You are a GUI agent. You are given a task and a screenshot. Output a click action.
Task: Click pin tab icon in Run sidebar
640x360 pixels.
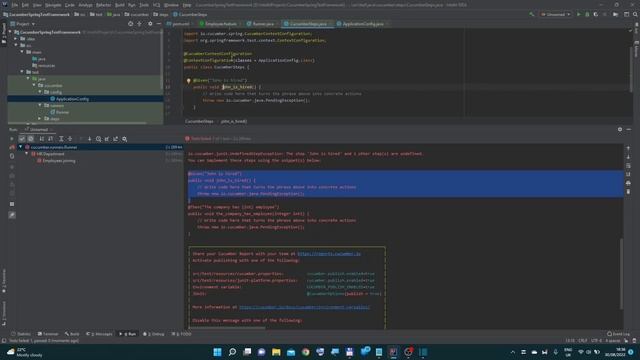click(x=12, y=215)
